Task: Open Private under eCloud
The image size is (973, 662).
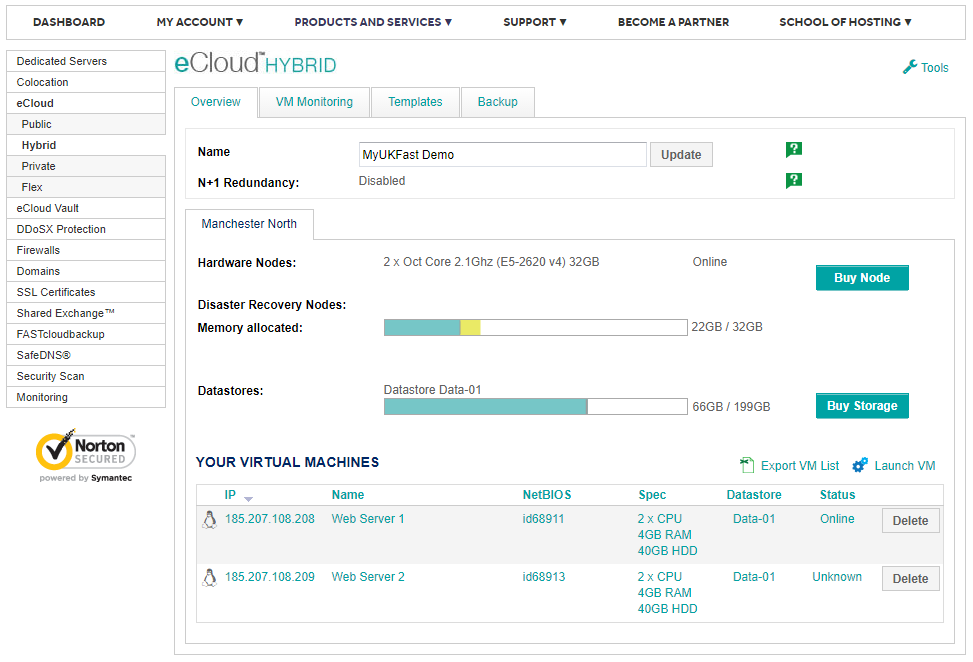Action: (x=86, y=166)
